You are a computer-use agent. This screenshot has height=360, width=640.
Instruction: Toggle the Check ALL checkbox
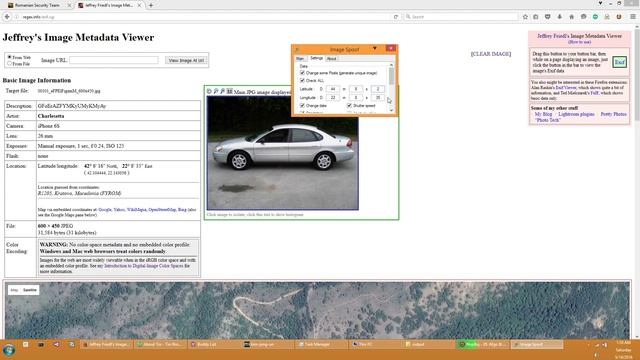point(302,80)
